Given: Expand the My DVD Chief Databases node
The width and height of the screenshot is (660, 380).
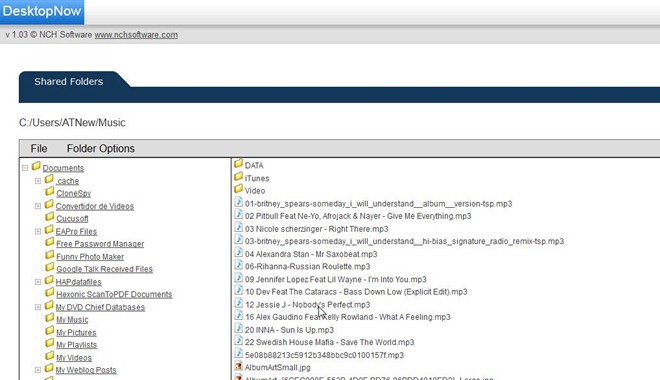Looking at the screenshot, I should coord(38,307).
